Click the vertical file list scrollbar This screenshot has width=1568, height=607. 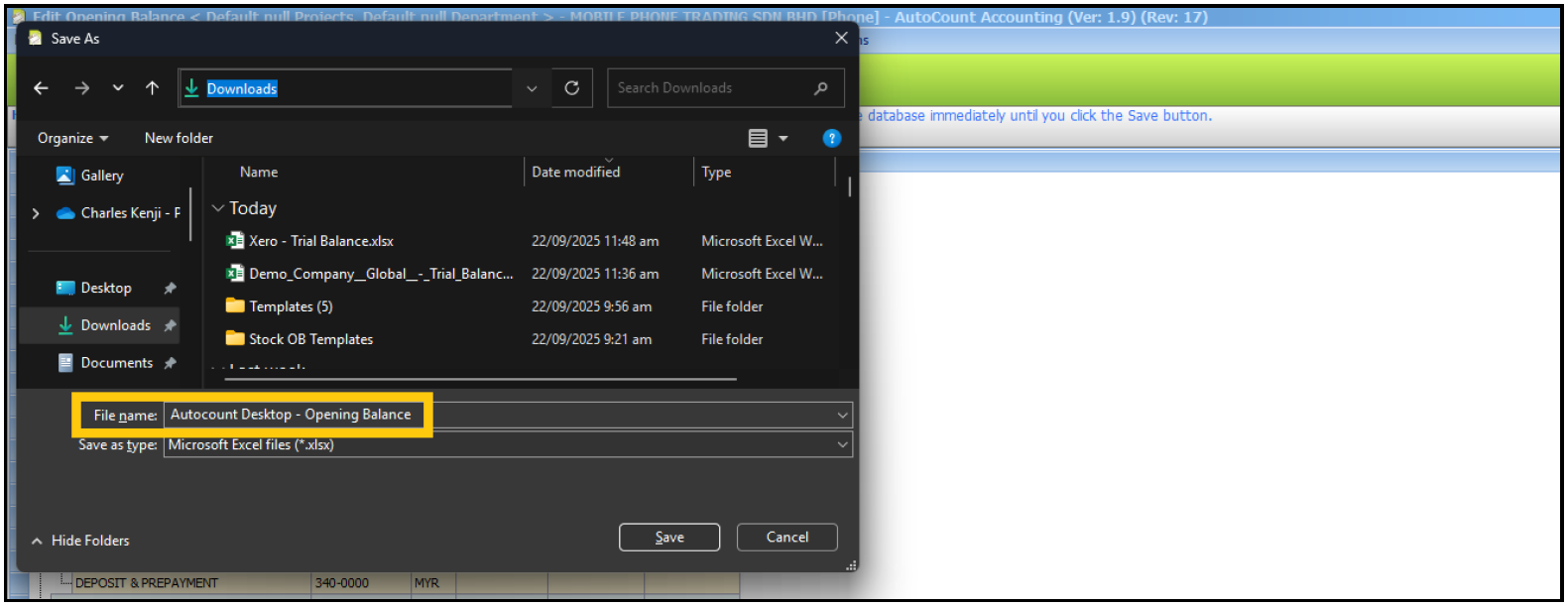[850, 186]
